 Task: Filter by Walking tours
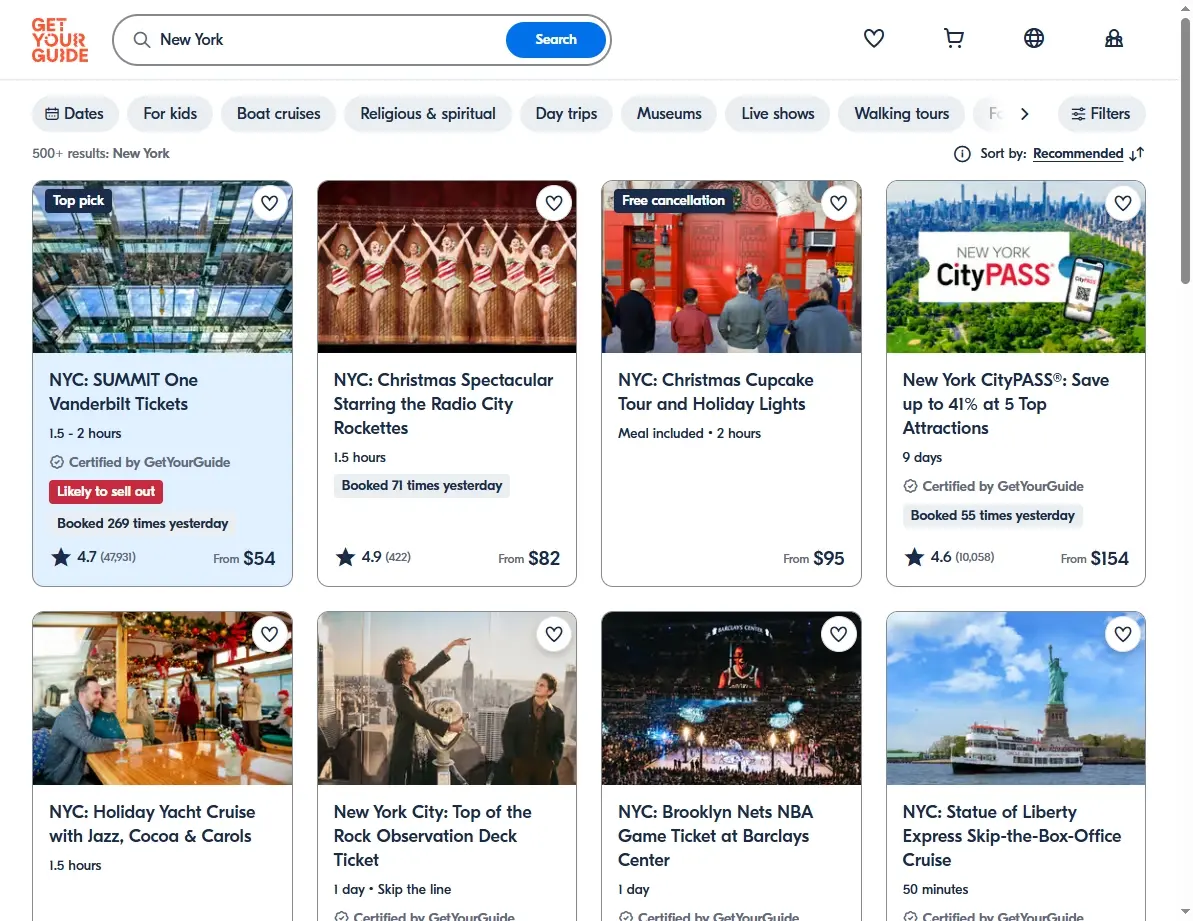(x=902, y=114)
